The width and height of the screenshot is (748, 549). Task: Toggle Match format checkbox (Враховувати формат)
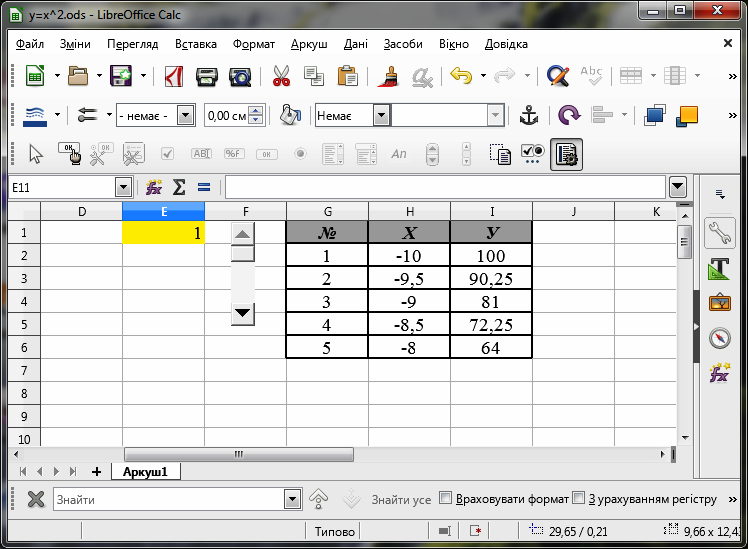[x=445, y=498]
